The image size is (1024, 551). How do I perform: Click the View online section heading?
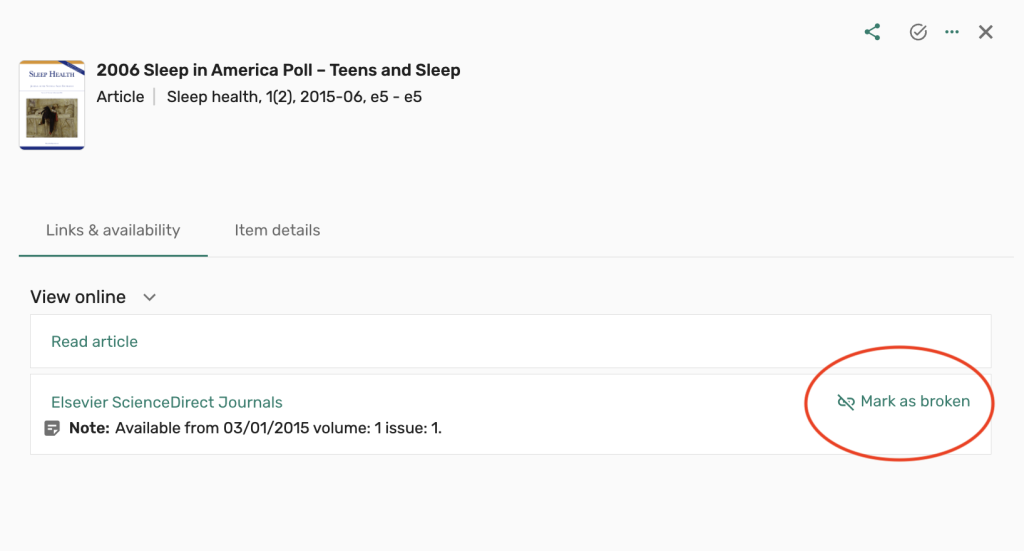(78, 297)
